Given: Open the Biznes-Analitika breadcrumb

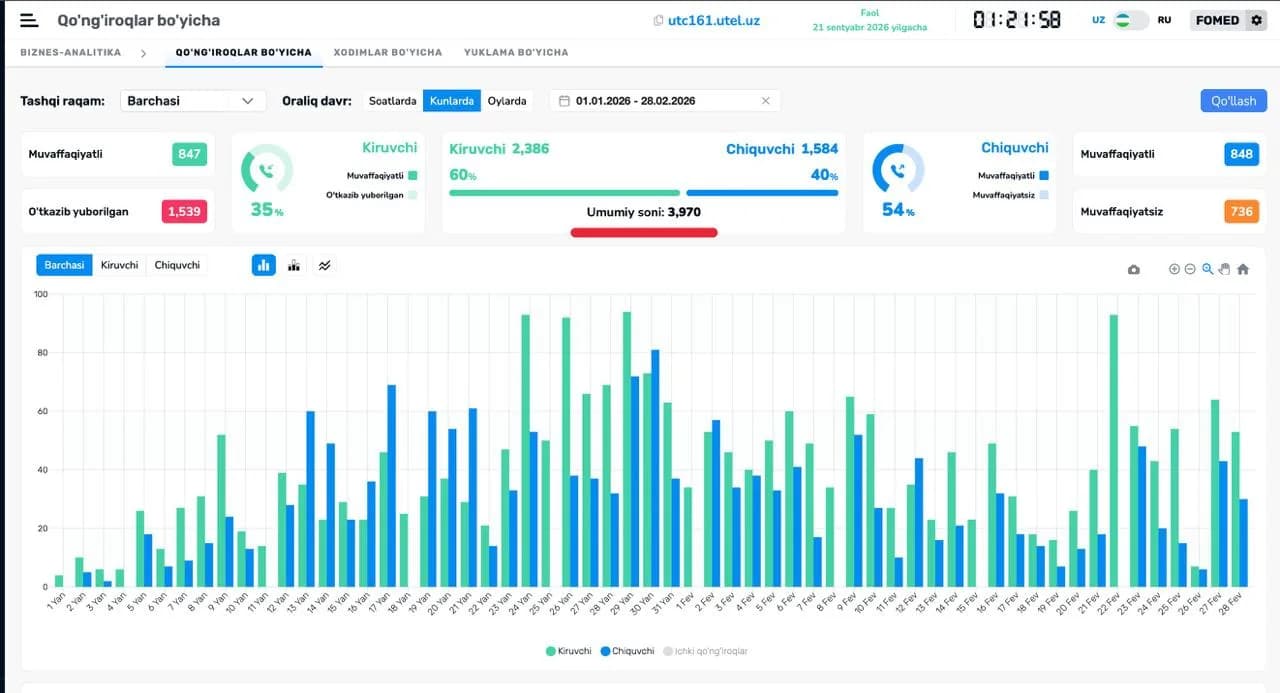Looking at the screenshot, I should coord(71,52).
